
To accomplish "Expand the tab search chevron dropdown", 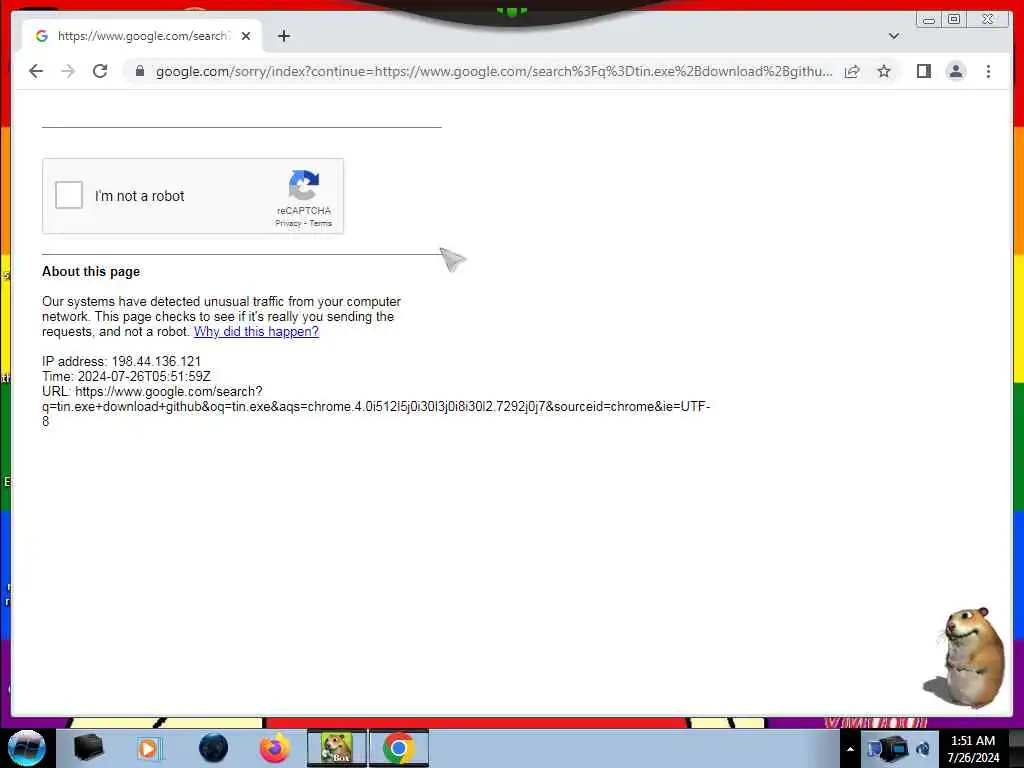I will click(894, 36).
